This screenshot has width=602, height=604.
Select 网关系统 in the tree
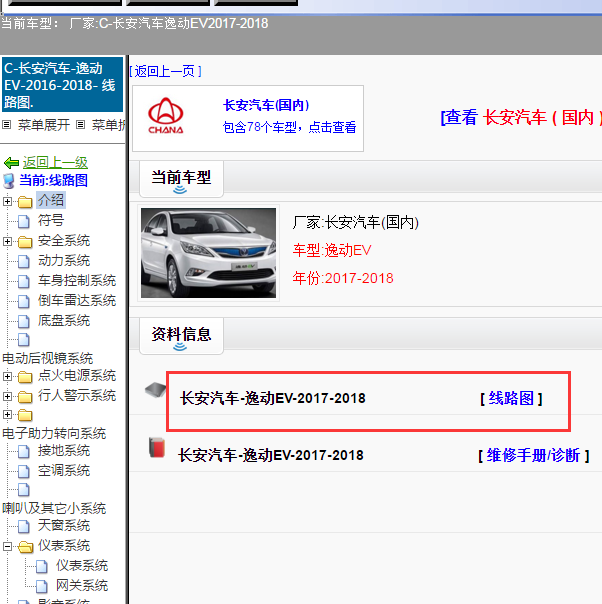[x=82, y=586]
